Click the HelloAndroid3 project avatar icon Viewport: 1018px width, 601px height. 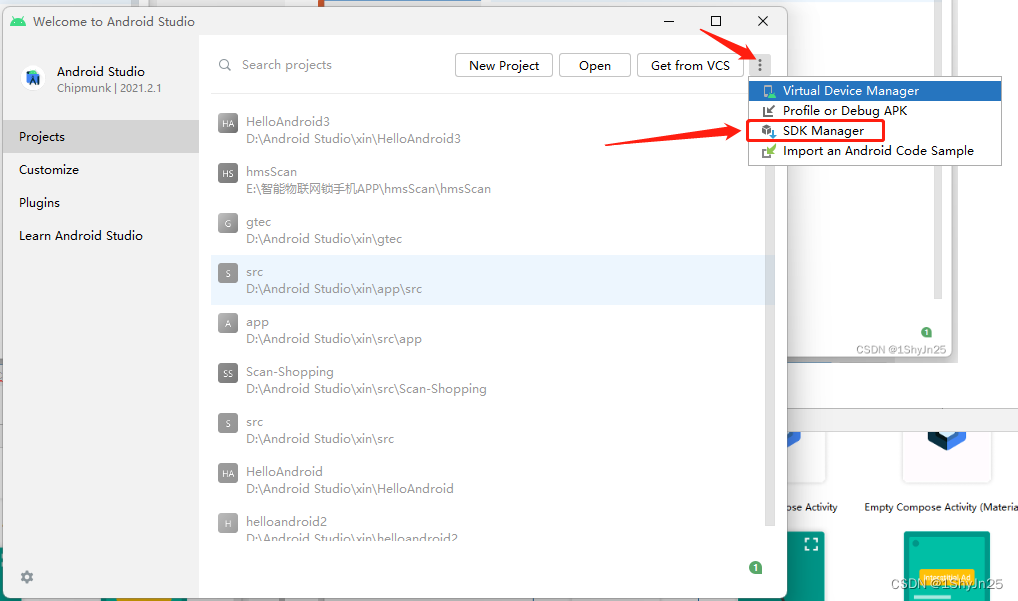pos(227,122)
